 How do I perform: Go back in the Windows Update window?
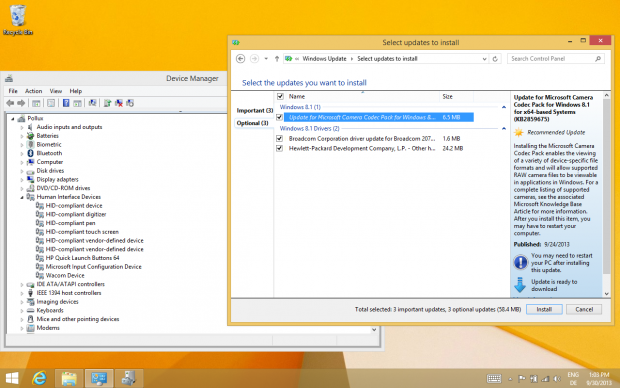click(x=240, y=59)
